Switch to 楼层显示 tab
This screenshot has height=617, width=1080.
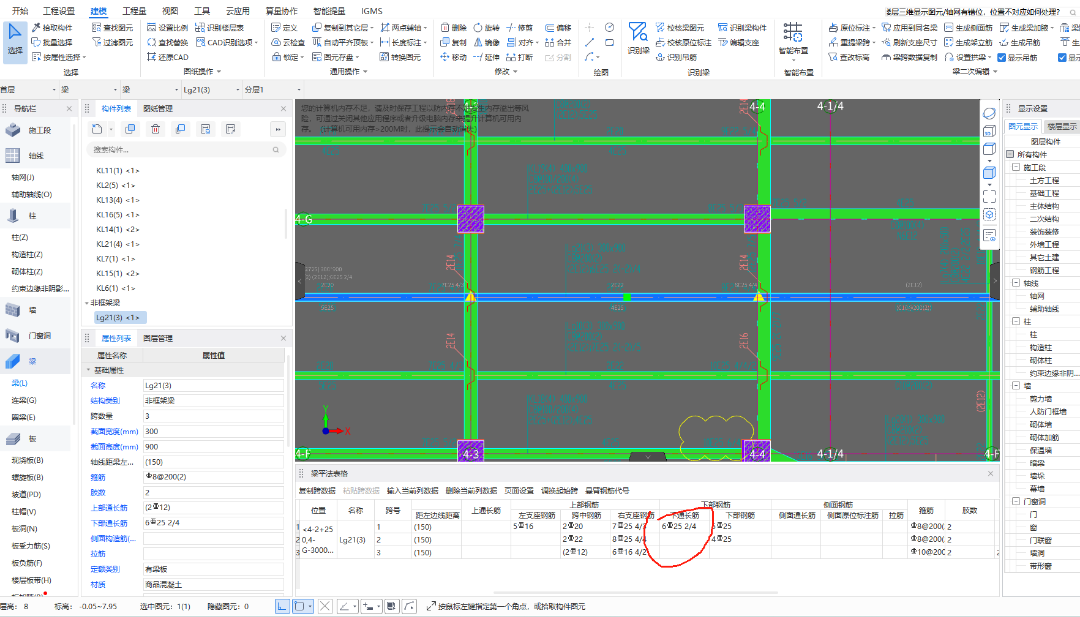coord(1061,127)
